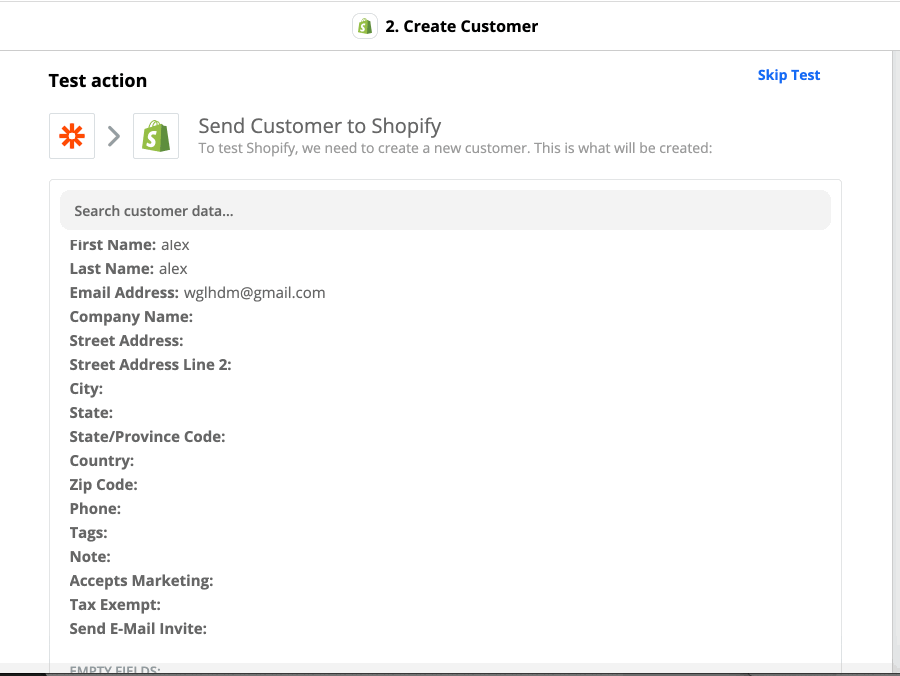Click the 'Send Customer to Shopify' heading
Viewport: 900px width, 676px height.
(x=320, y=126)
